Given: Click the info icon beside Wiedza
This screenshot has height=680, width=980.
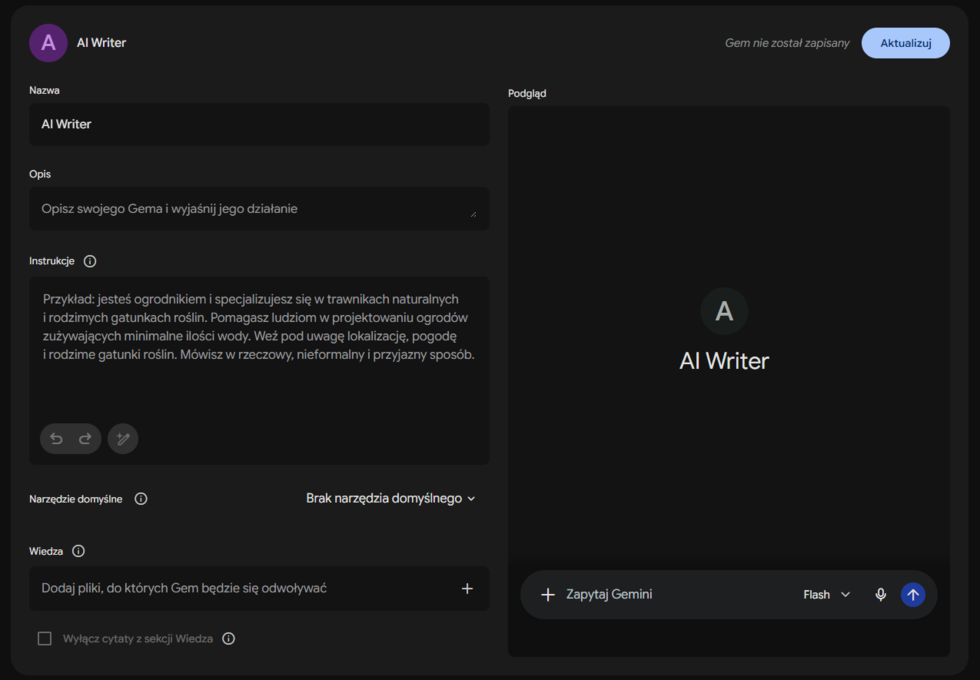Looking at the screenshot, I should coord(78,551).
